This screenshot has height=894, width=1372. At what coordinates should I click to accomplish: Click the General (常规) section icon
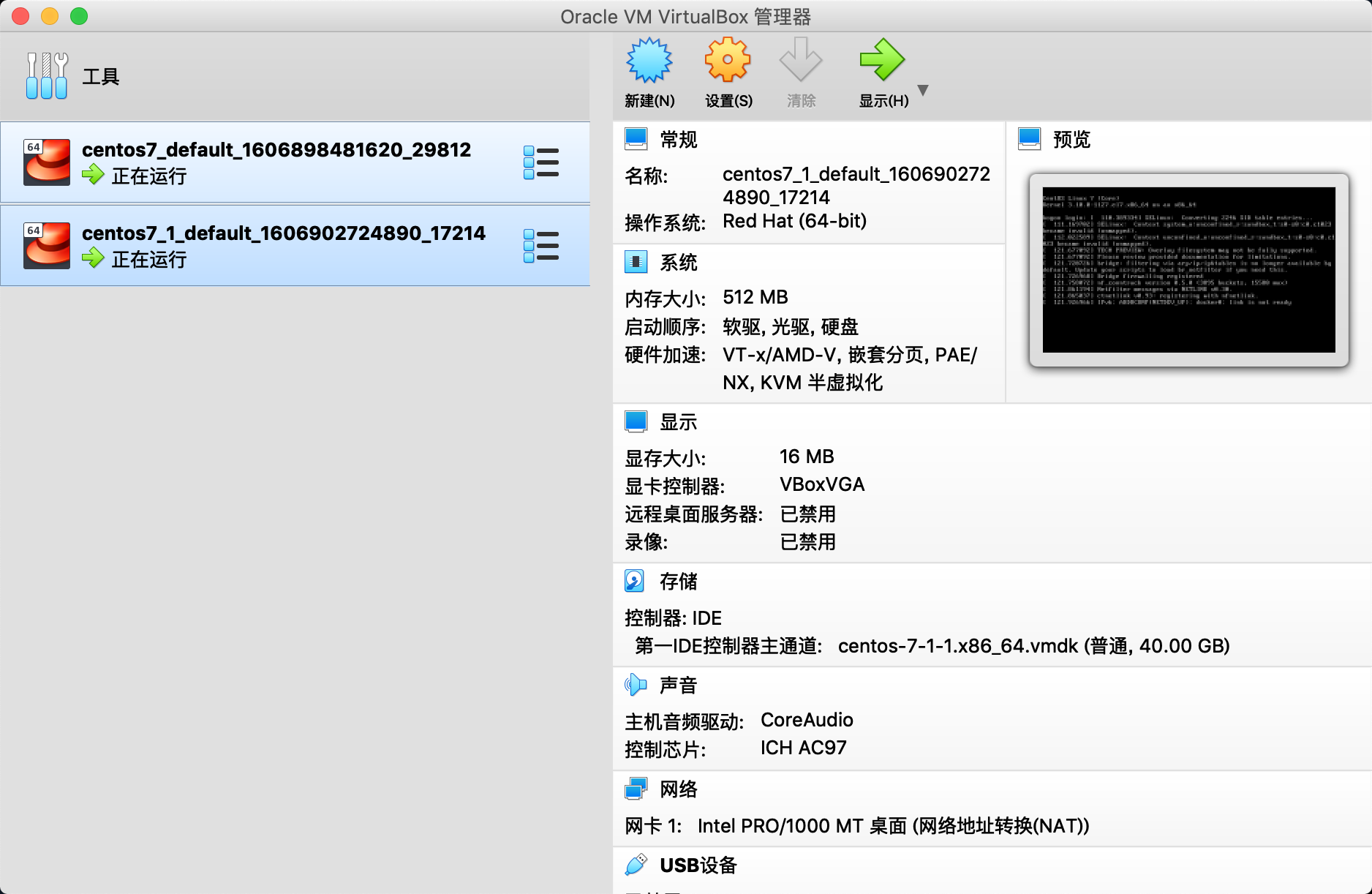(636, 139)
